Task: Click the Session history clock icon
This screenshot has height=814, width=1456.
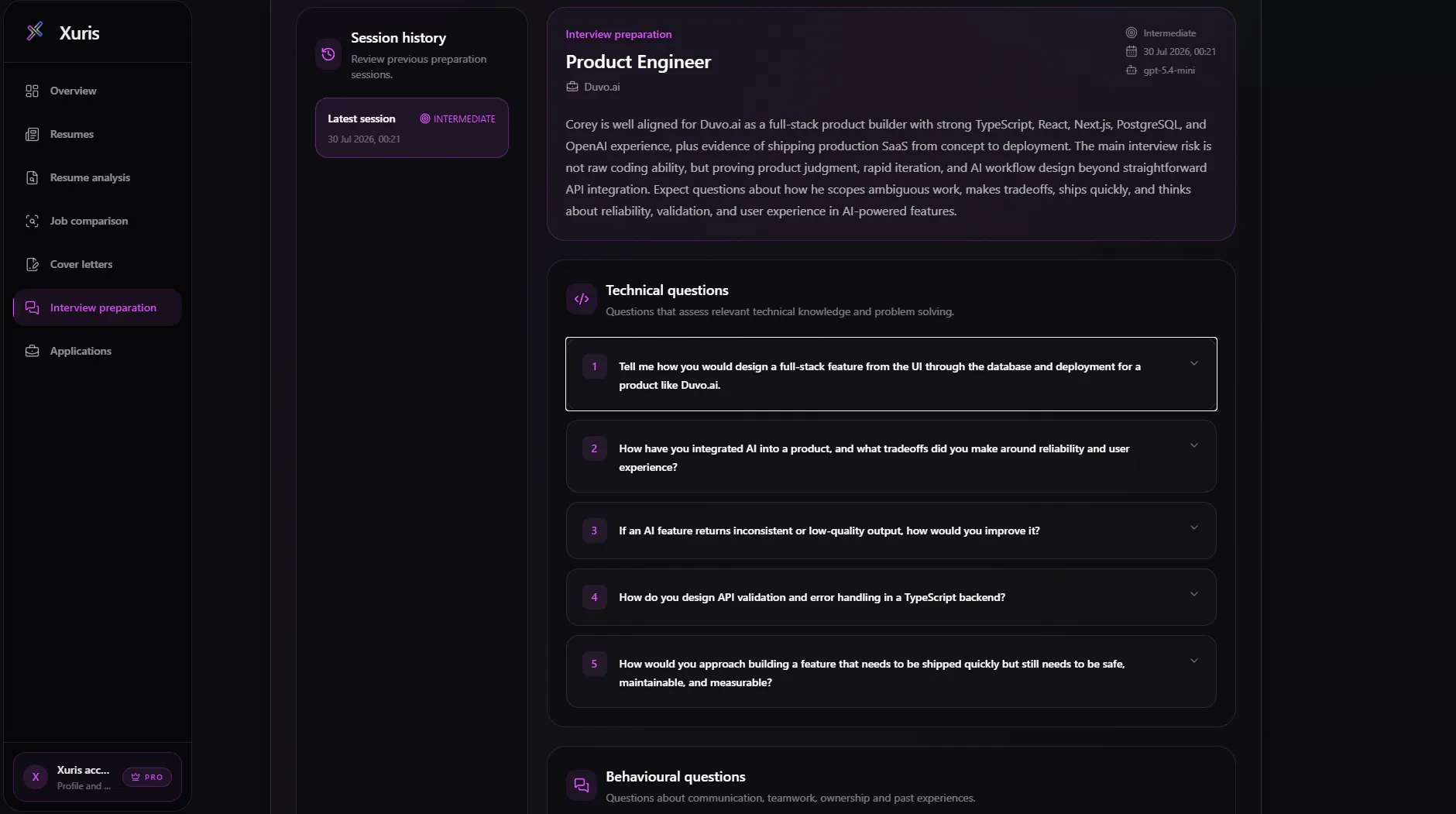Action: tap(328, 54)
